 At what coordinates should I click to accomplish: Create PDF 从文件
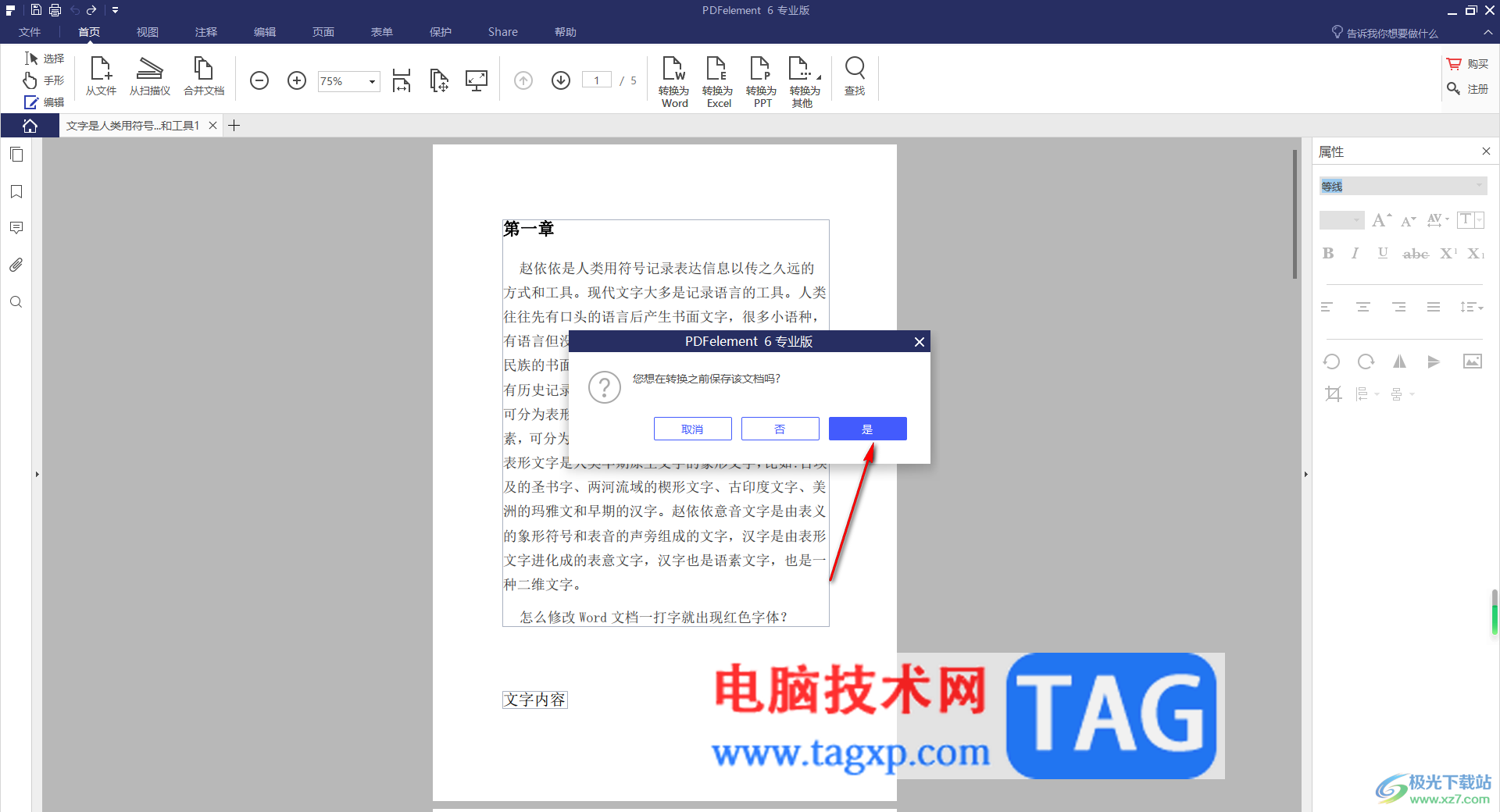coord(101,77)
